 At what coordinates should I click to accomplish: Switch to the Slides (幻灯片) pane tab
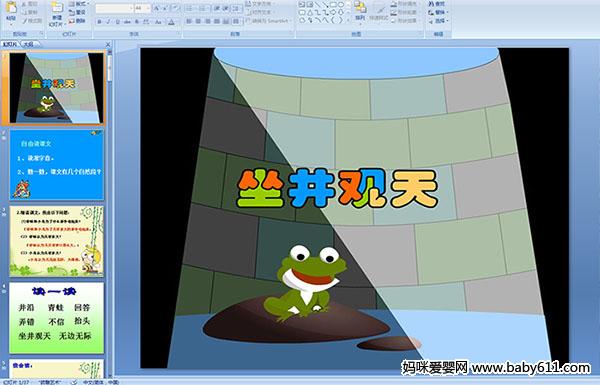pos(10,44)
